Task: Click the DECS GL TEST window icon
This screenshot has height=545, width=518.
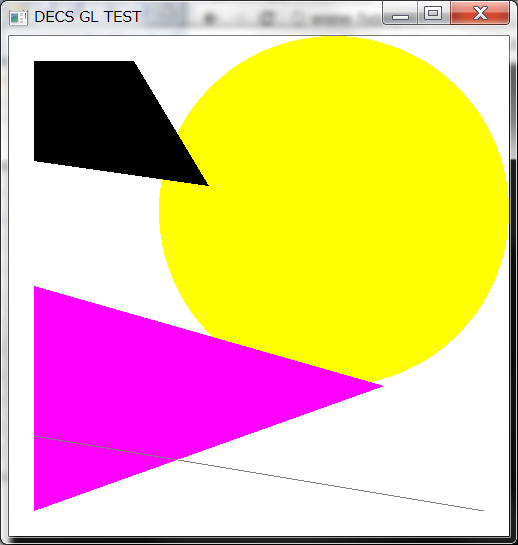Action: click(x=18, y=17)
